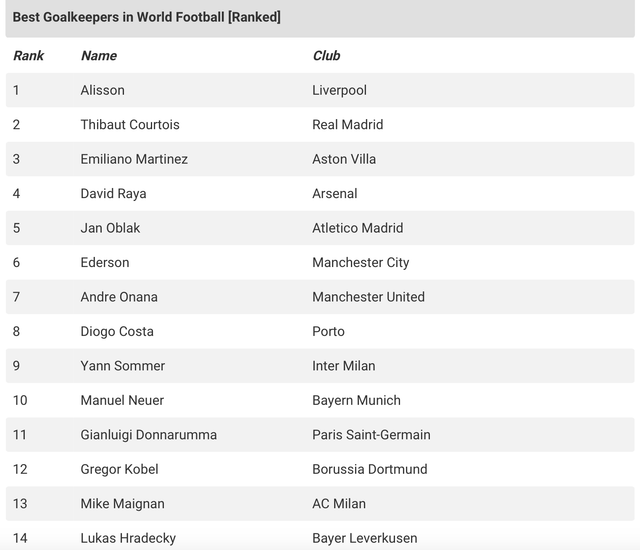The width and height of the screenshot is (640, 550).
Task: Click the Inter Milan club cell
Action: (x=343, y=366)
